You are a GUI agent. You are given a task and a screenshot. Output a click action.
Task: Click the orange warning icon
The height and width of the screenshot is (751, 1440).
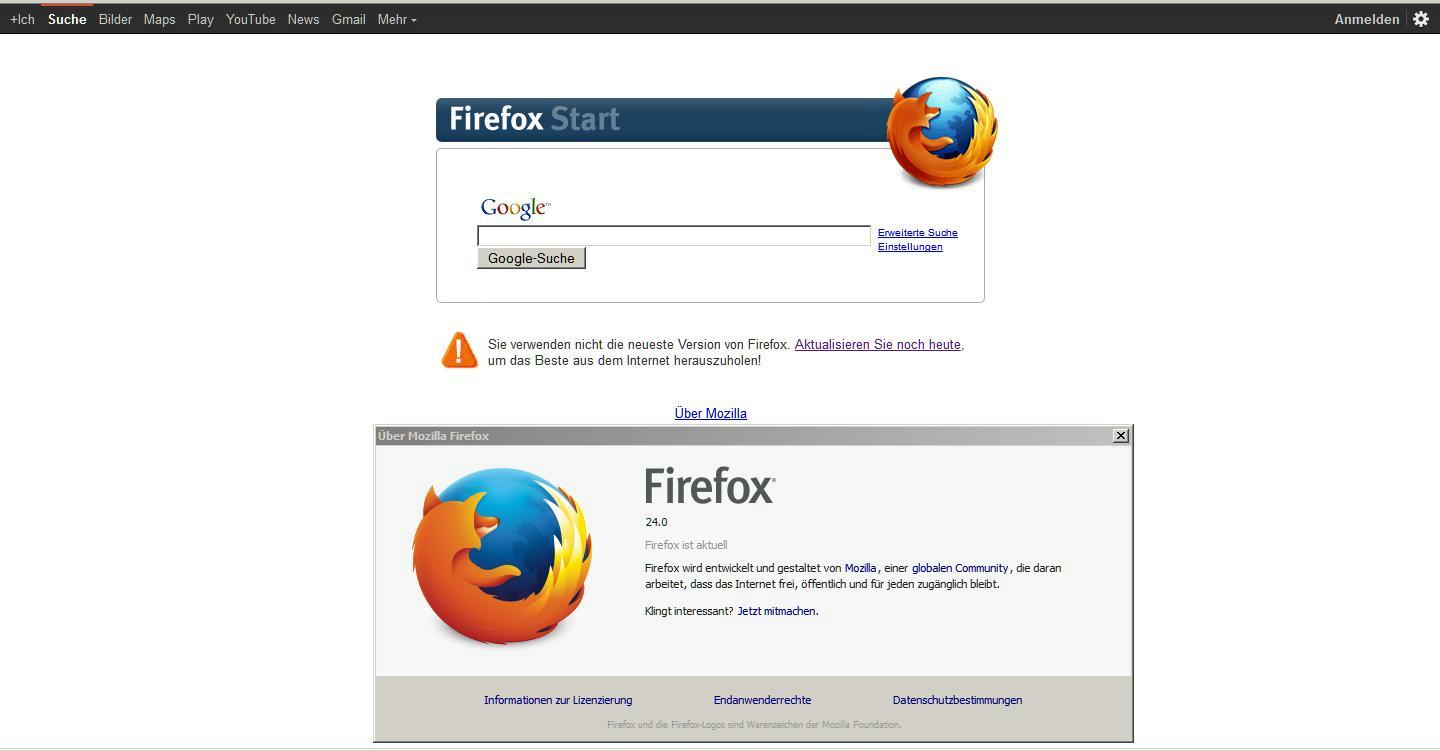pos(460,351)
